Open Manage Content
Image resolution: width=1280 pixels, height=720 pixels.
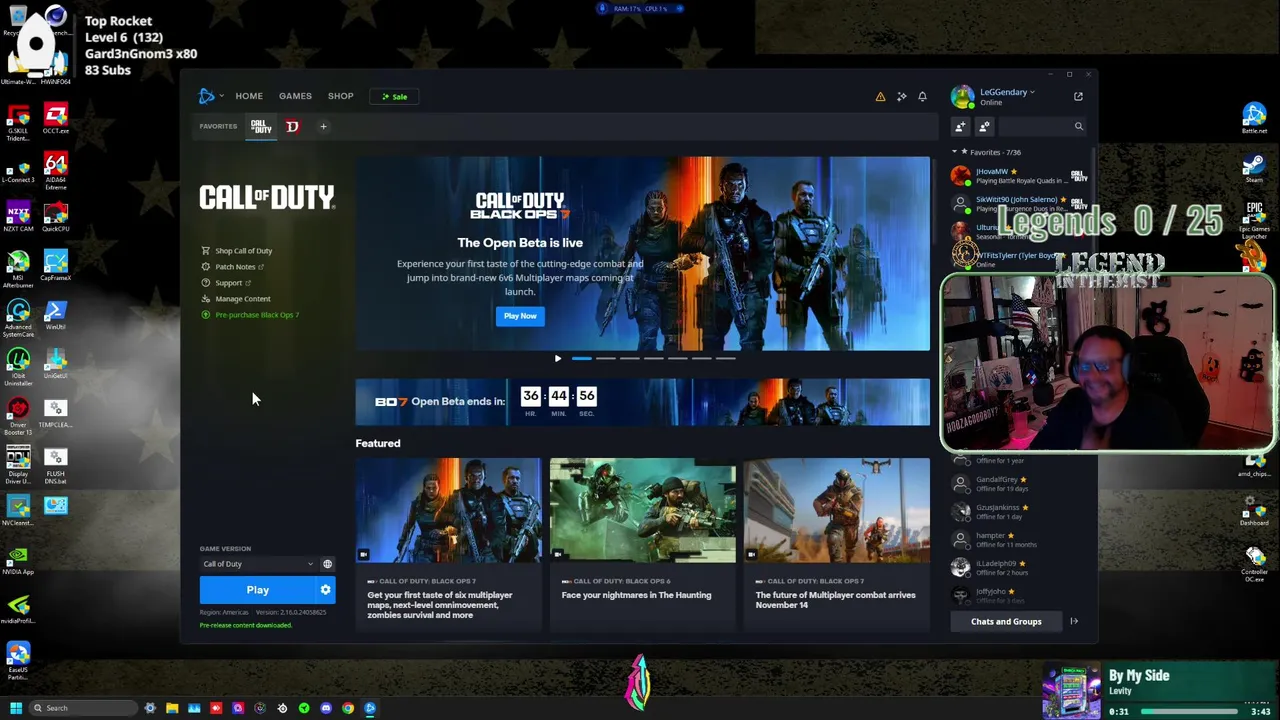click(236, 299)
